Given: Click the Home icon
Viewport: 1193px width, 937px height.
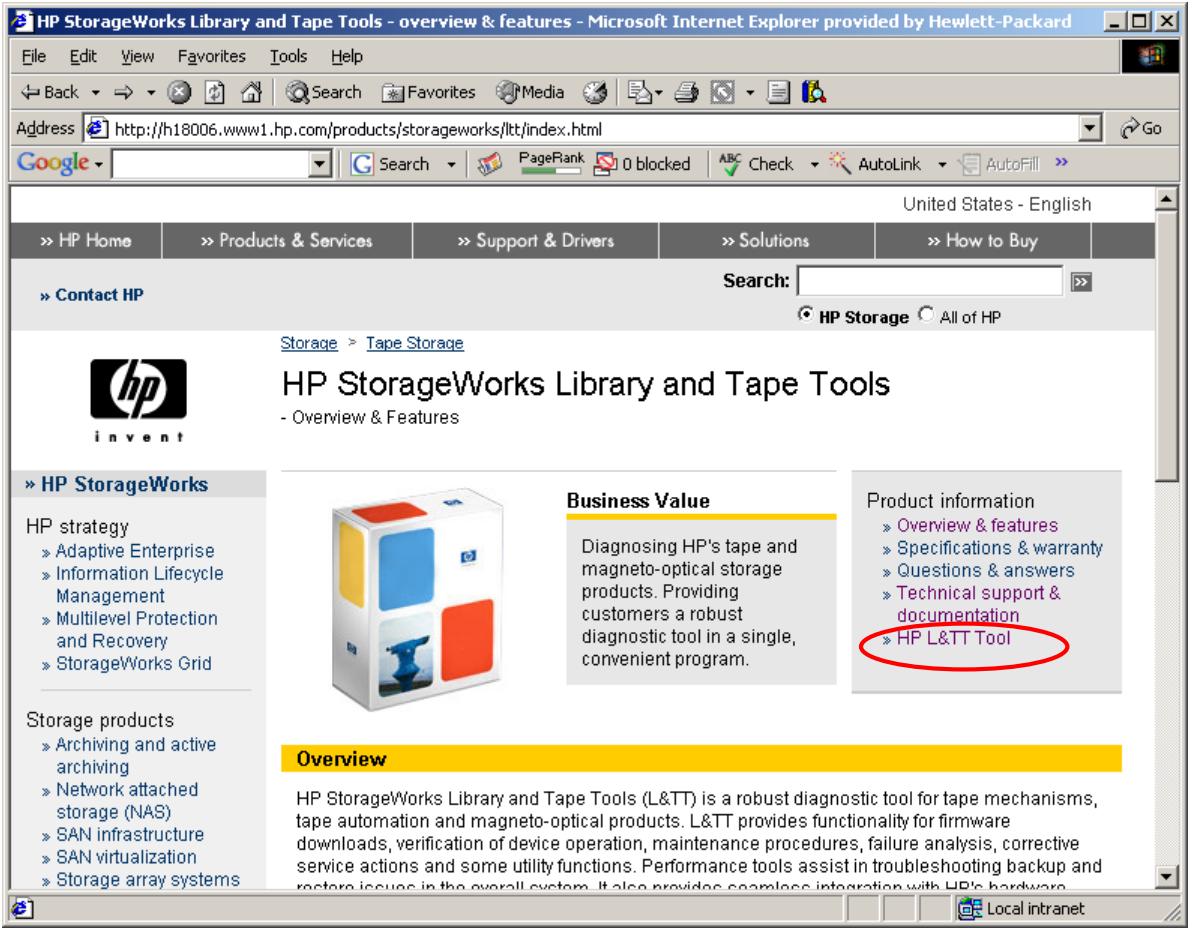Looking at the screenshot, I should pos(251,93).
